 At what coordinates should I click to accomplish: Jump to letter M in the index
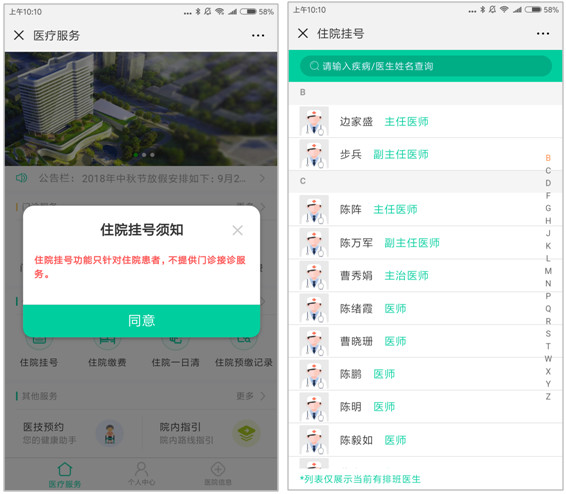click(x=548, y=271)
